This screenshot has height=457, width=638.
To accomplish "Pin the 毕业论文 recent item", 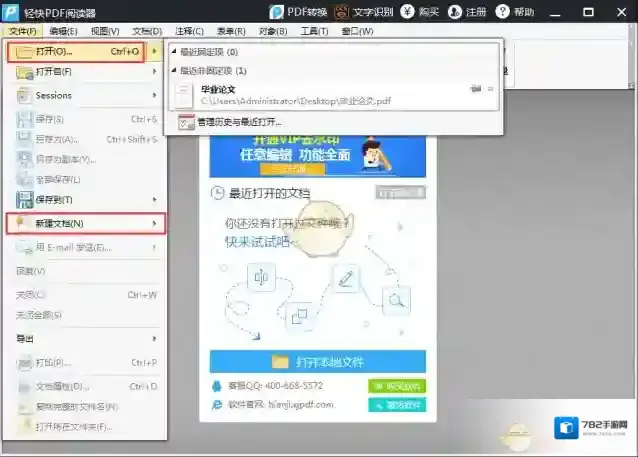I will (x=476, y=88).
